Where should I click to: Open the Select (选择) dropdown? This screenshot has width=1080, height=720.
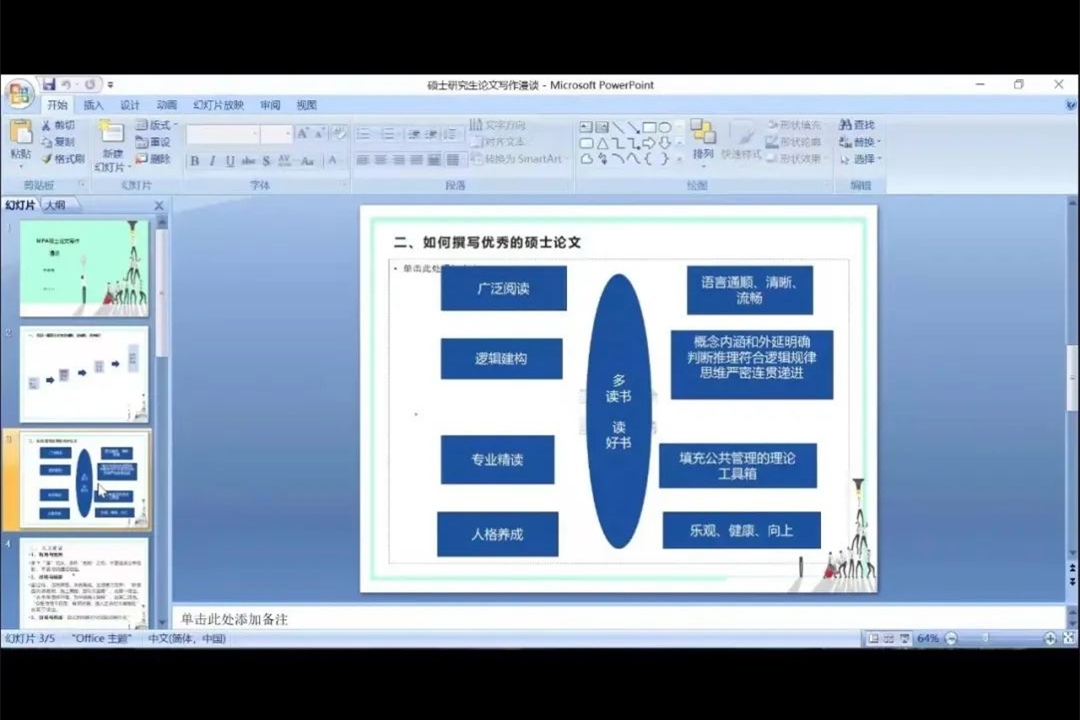pyautogui.click(x=862, y=159)
